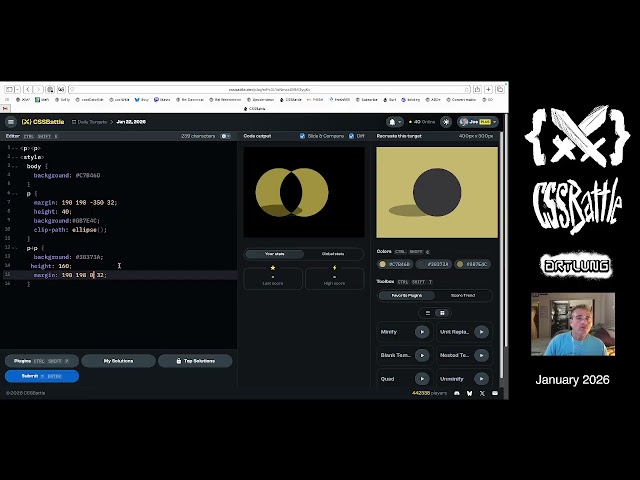Switch toolbox to grid view
640x480 pixels.
442,313
